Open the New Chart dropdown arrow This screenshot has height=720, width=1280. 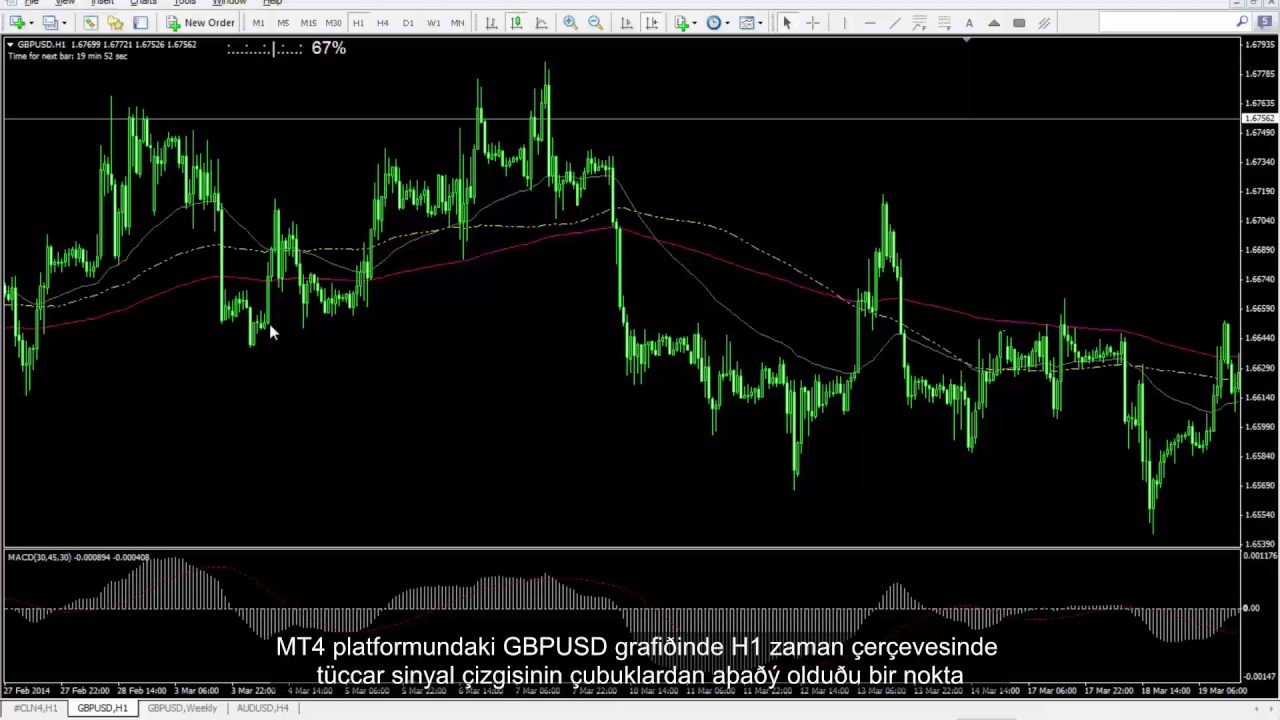pyautogui.click(x=31, y=22)
